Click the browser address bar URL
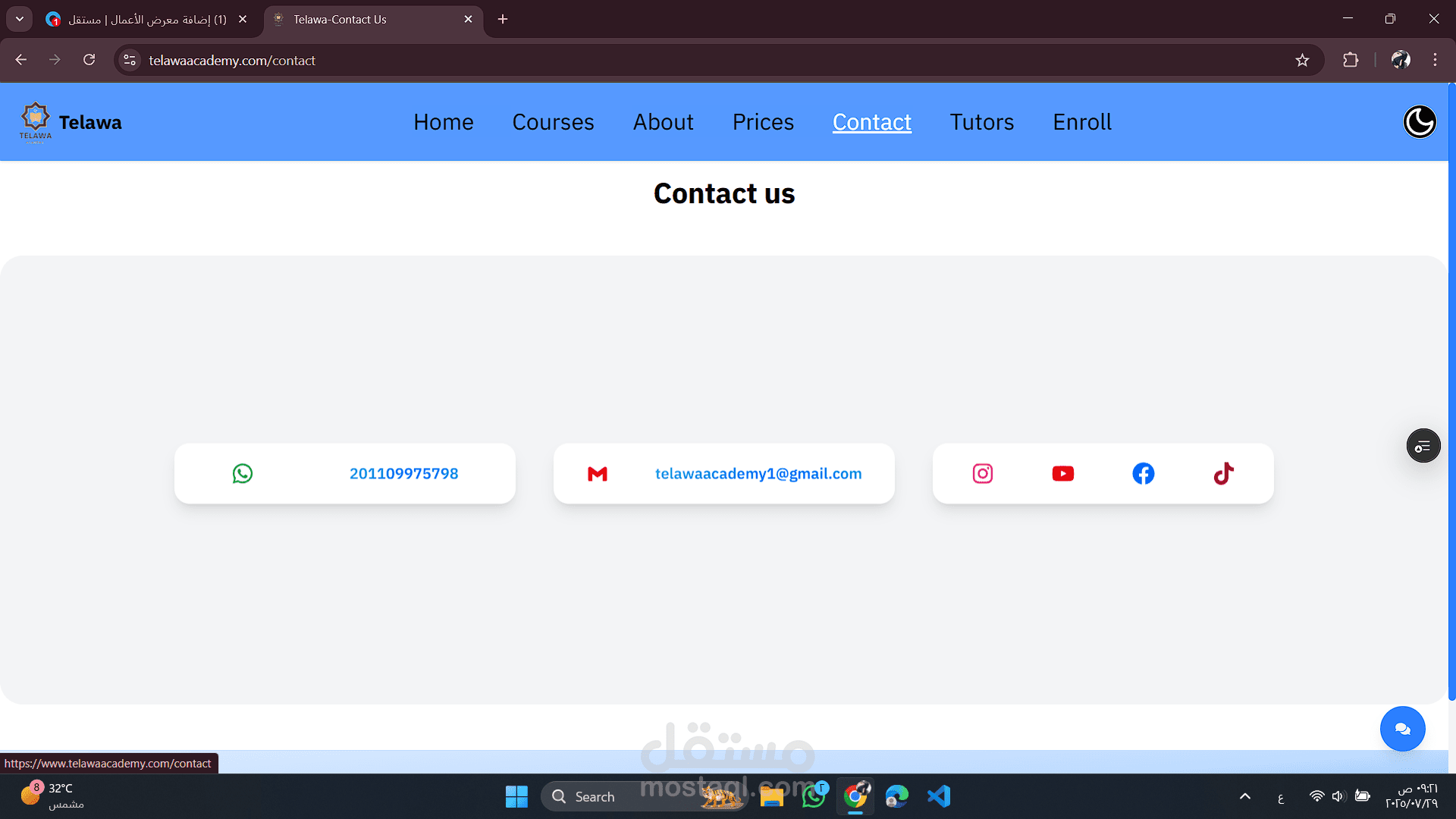1456x819 pixels. coord(232,61)
